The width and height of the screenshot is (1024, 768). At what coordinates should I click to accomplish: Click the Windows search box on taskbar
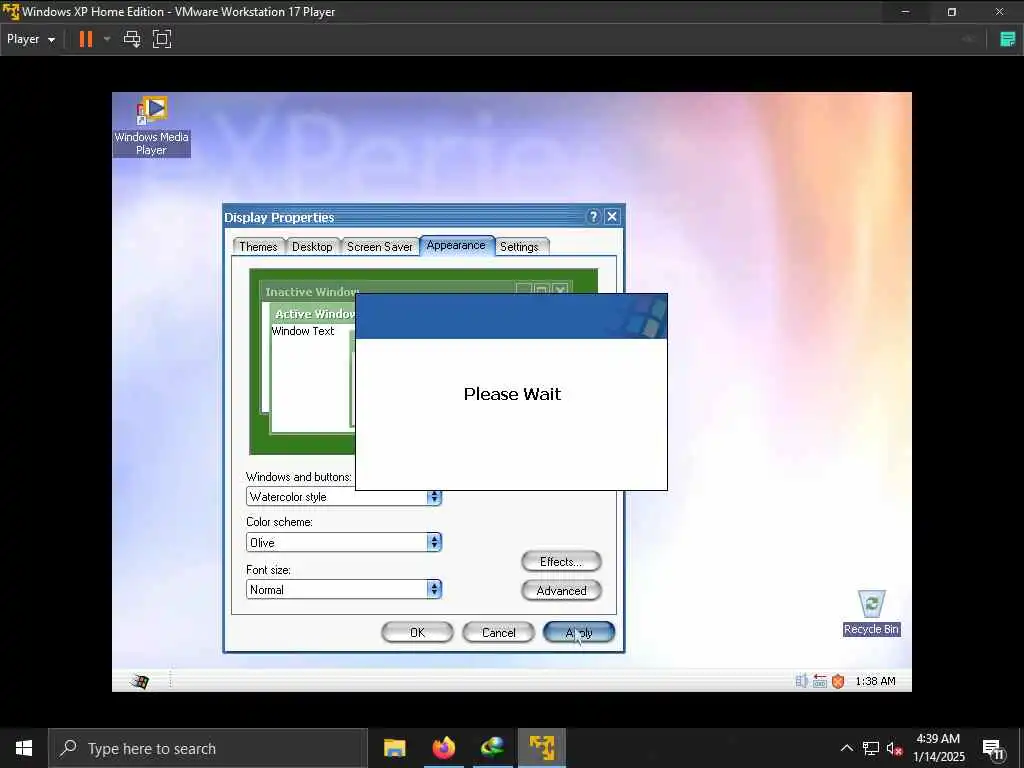tap(208, 748)
